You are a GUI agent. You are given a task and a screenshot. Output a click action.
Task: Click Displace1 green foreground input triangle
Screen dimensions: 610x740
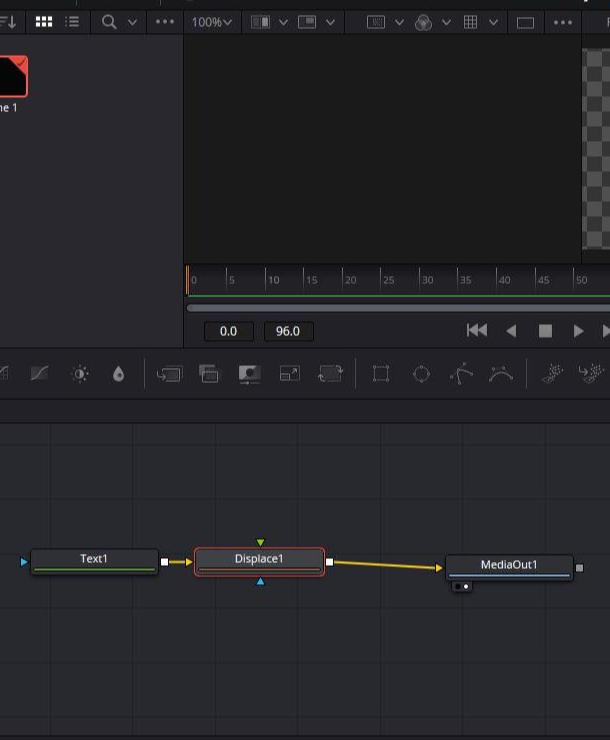pyautogui.click(x=260, y=542)
